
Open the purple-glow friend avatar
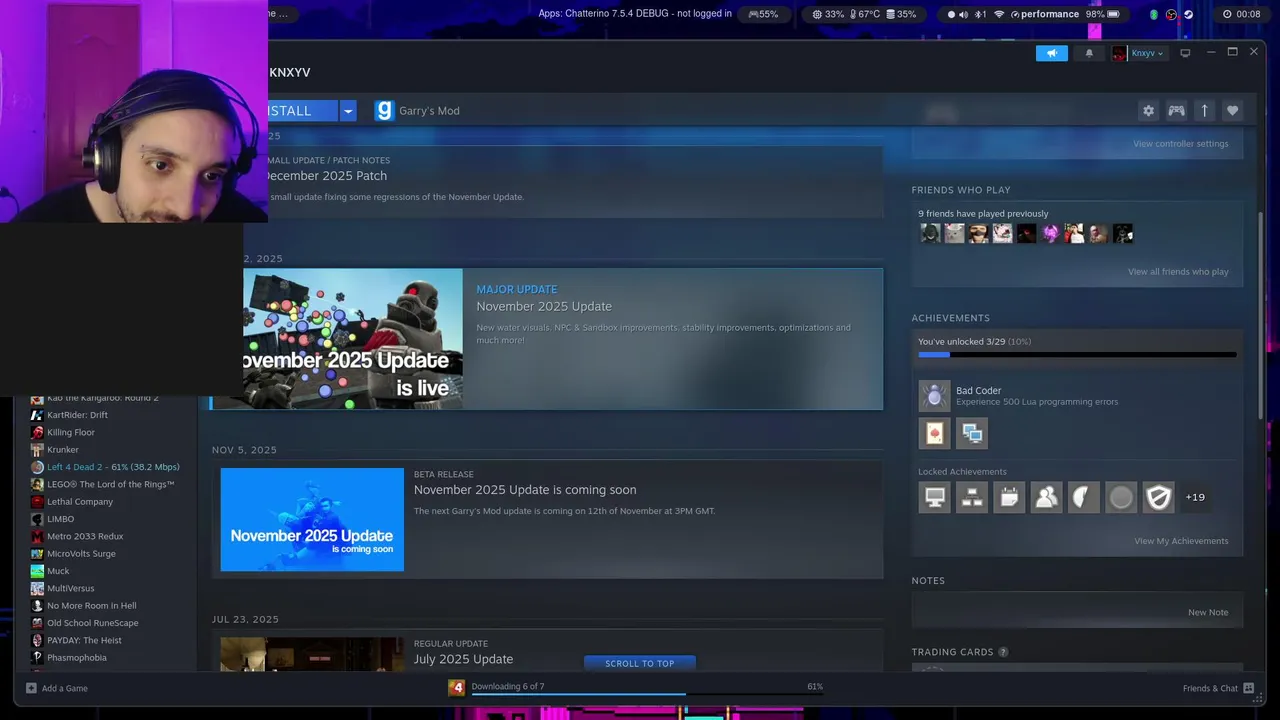[x=1050, y=234]
